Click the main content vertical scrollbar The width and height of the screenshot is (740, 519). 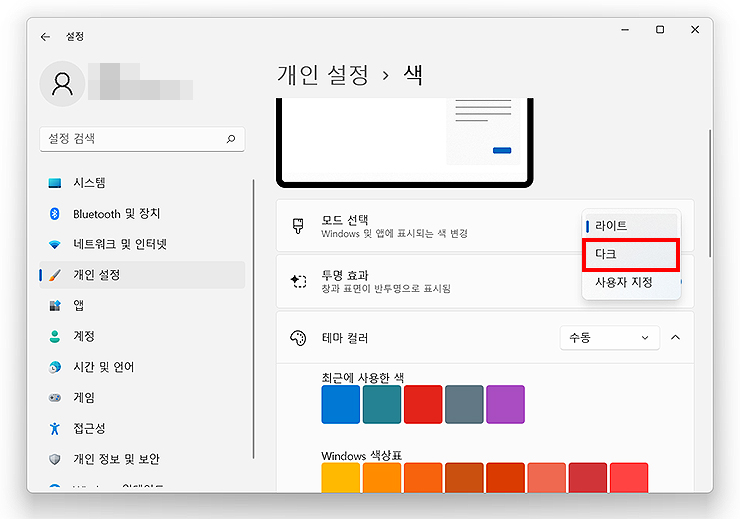[710, 193]
